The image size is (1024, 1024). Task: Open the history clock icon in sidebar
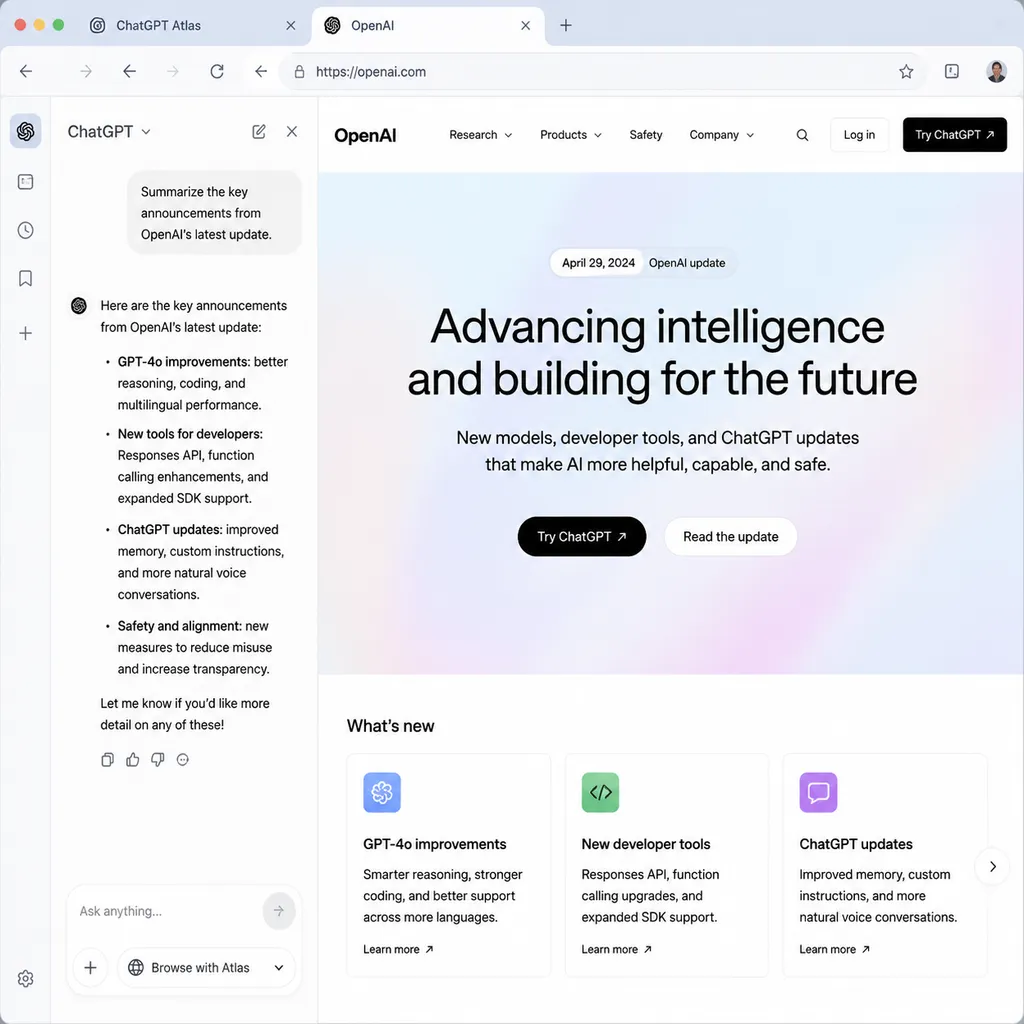pyautogui.click(x=25, y=230)
